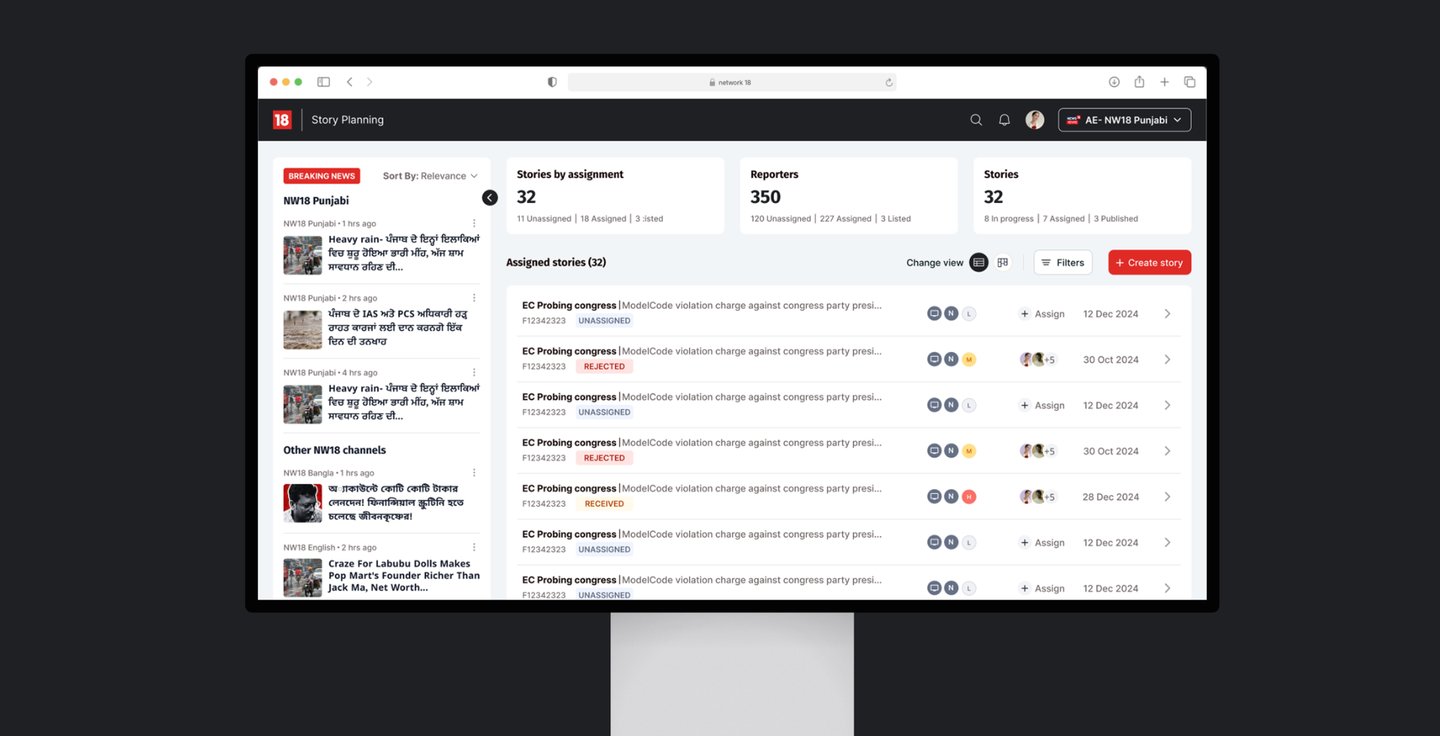Open the NW18 Bangla story thumbnail
1440x736 pixels.
click(302, 503)
